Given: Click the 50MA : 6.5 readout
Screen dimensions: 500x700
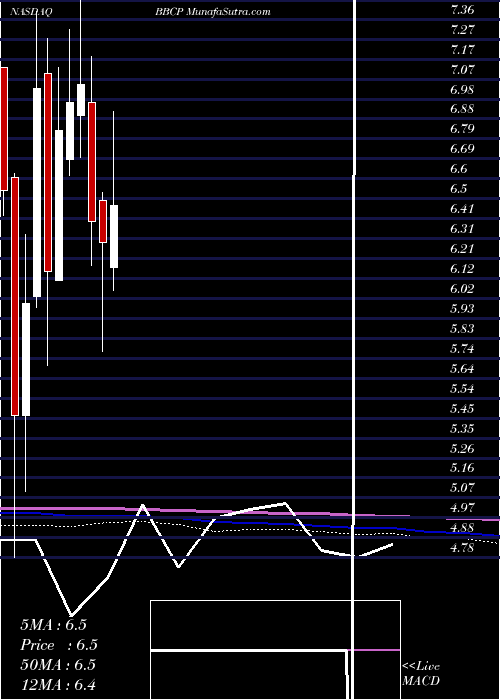Looking at the screenshot, I should tap(58, 665).
